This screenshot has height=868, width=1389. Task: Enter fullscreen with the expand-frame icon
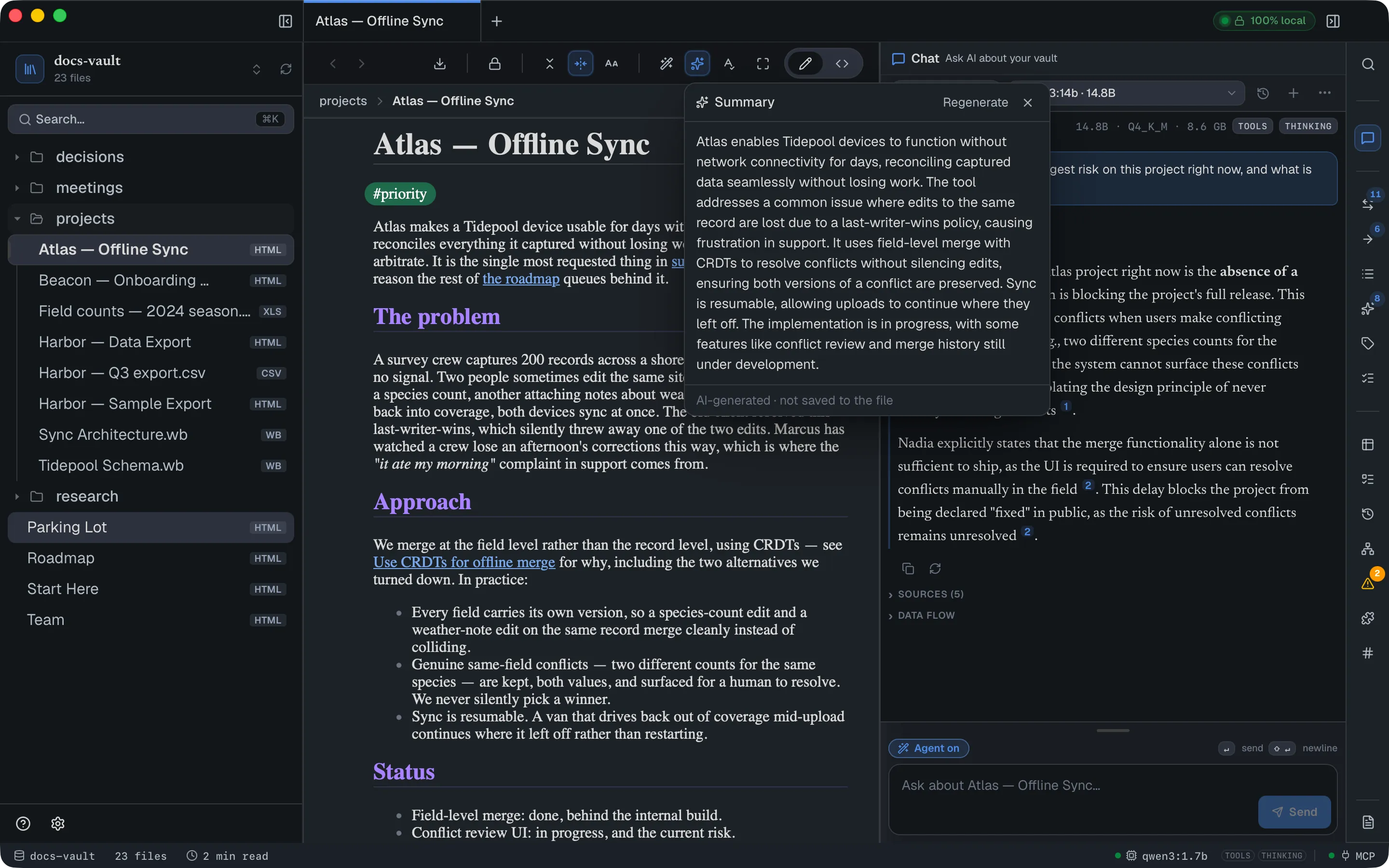[763, 64]
